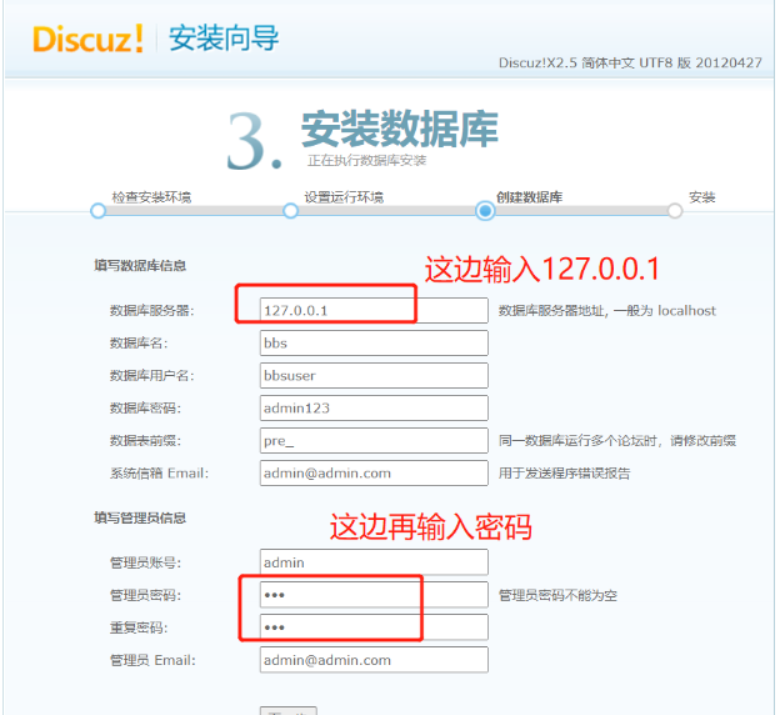
Task: Click the 管理员账号 label
Action: coord(145,563)
